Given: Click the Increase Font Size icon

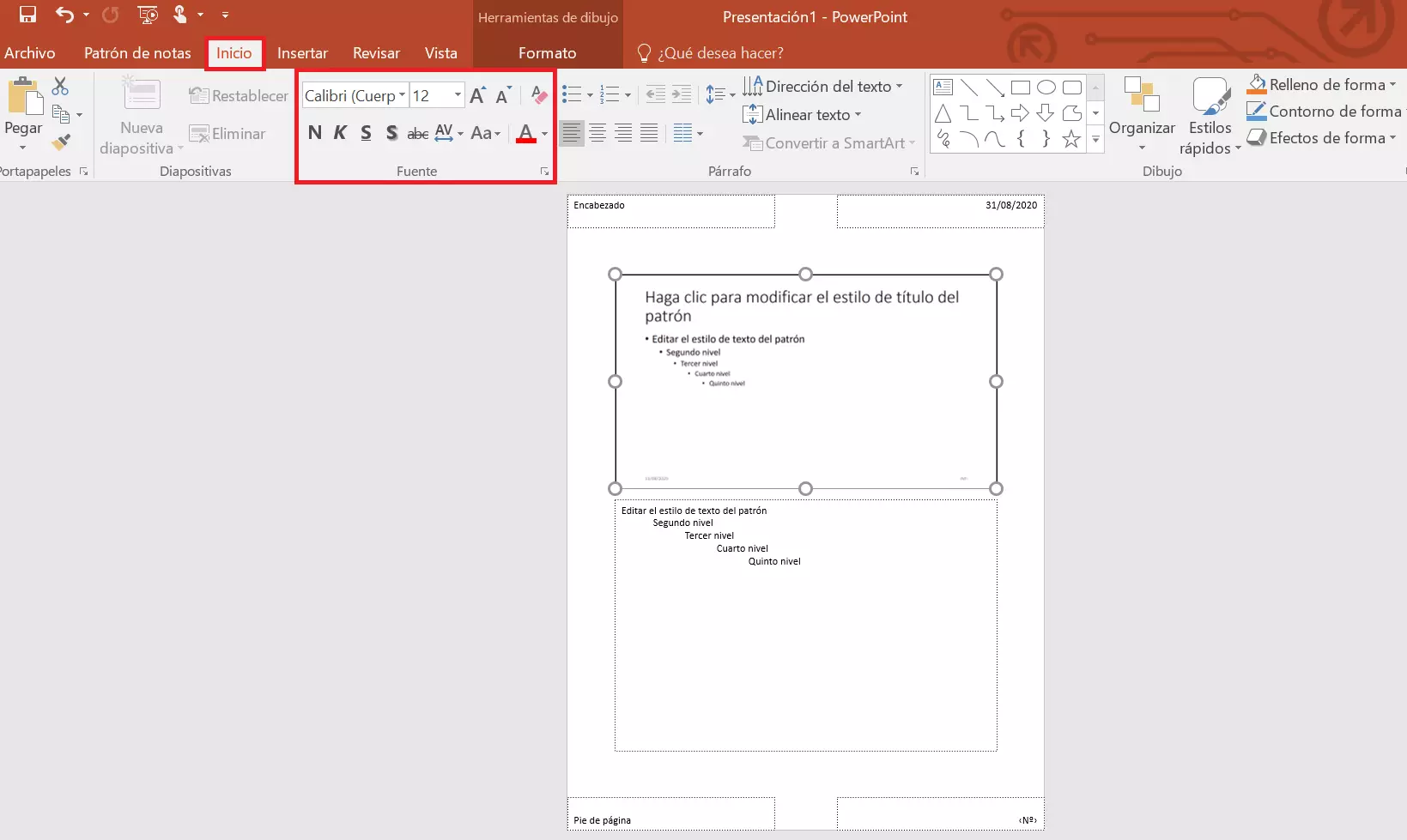Looking at the screenshot, I should click(478, 95).
